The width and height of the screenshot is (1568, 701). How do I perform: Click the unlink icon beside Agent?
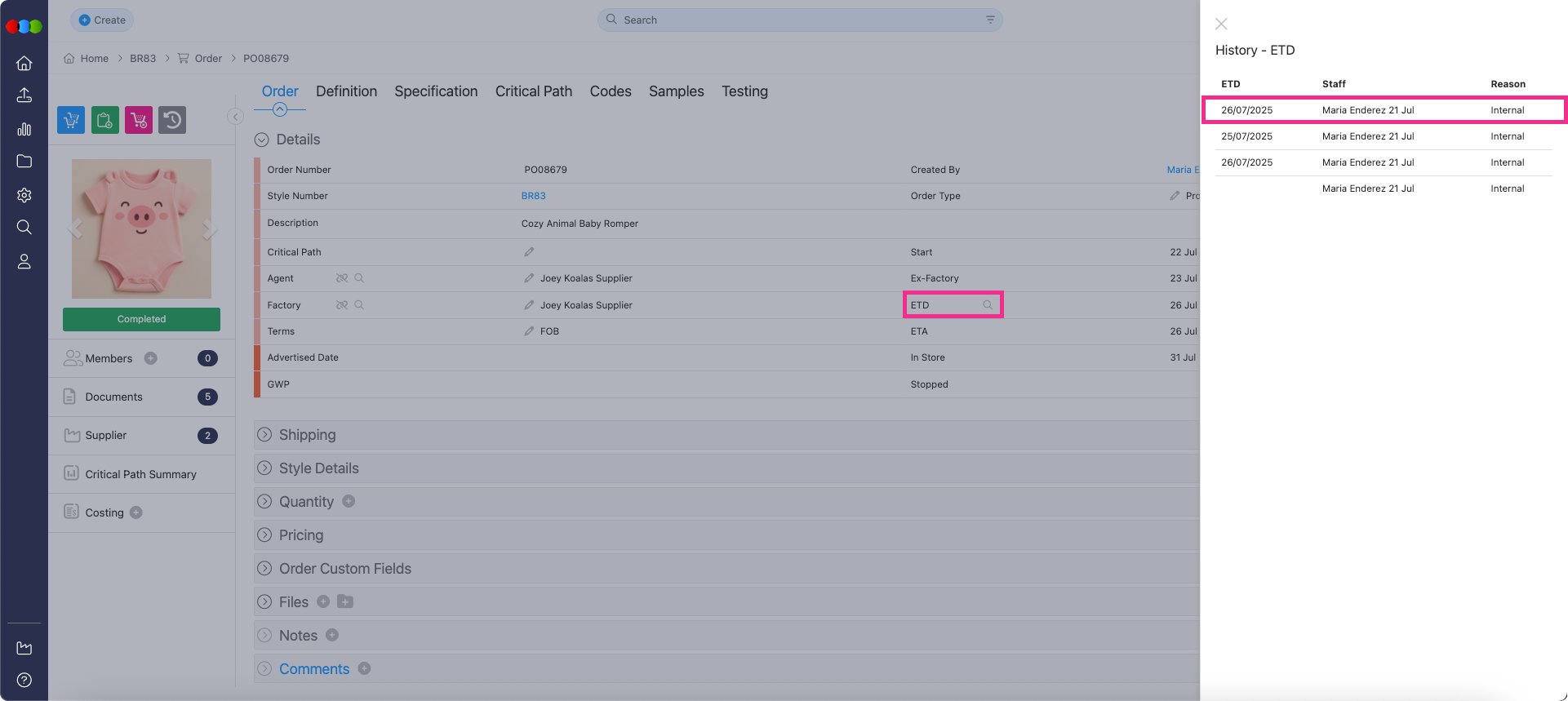(342, 278)
